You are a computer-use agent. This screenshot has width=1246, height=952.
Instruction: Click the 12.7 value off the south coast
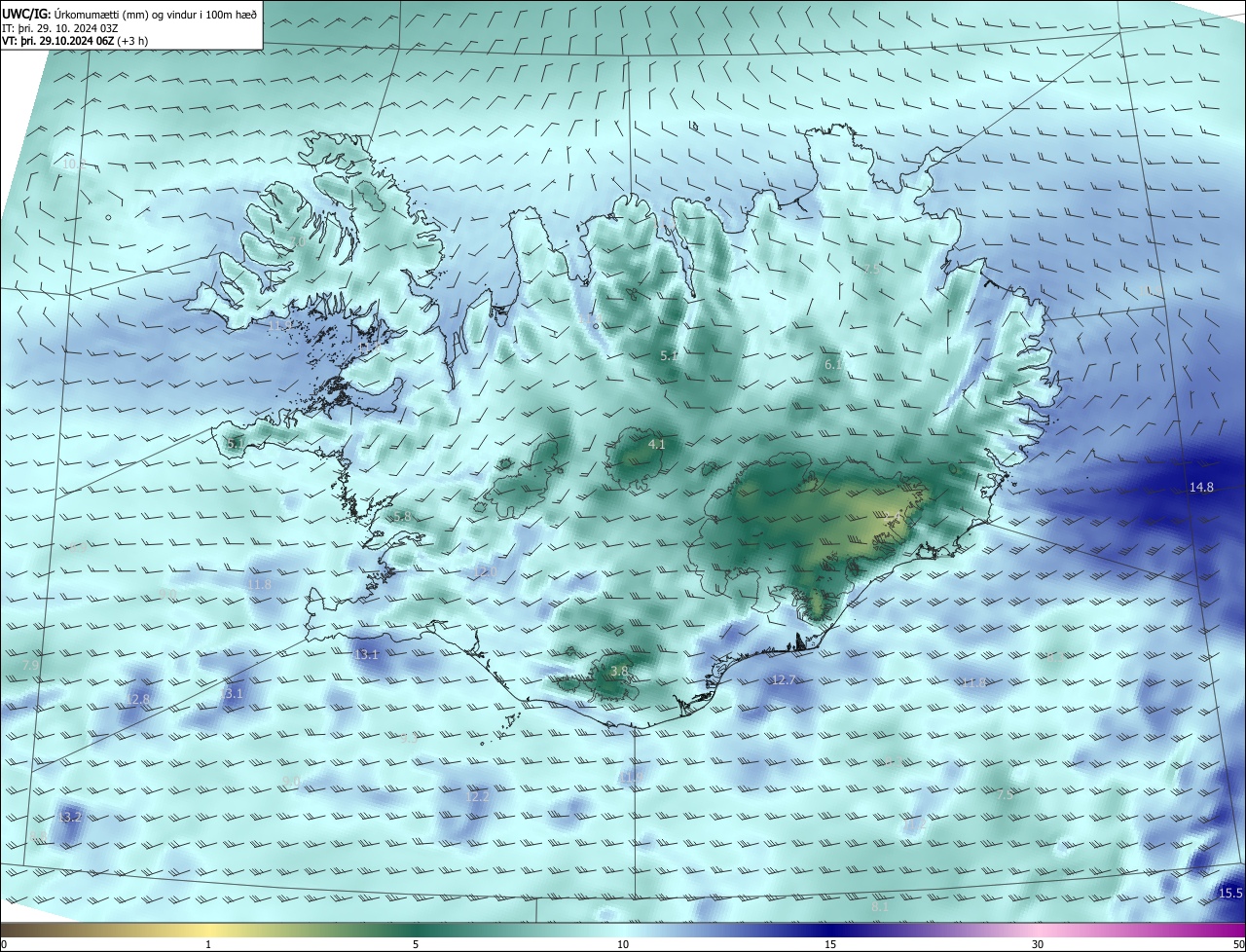tap(784, 679)
